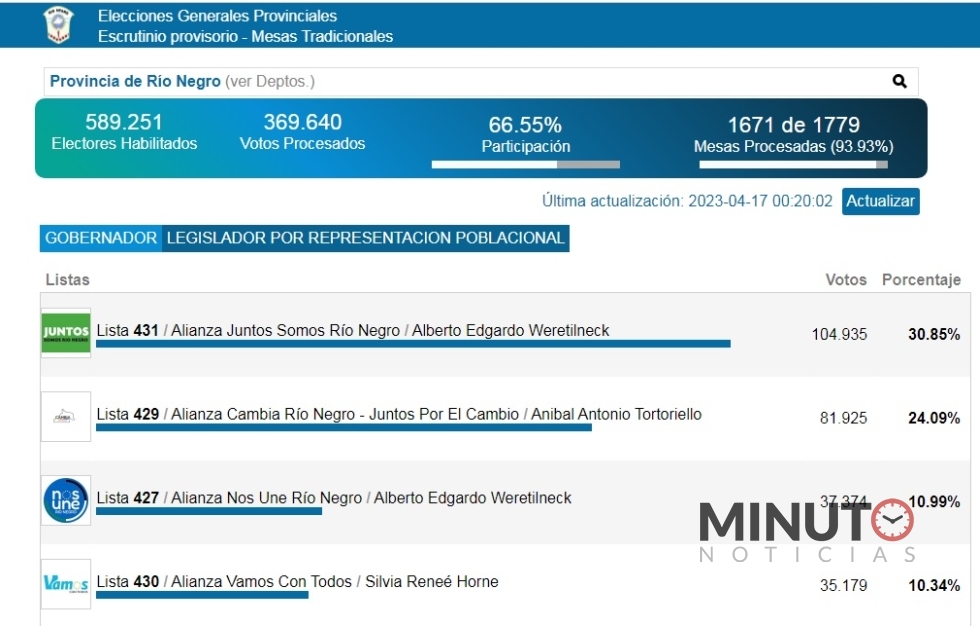
Task: Select the GOBERNADOR tab
Action: point(101,238)
